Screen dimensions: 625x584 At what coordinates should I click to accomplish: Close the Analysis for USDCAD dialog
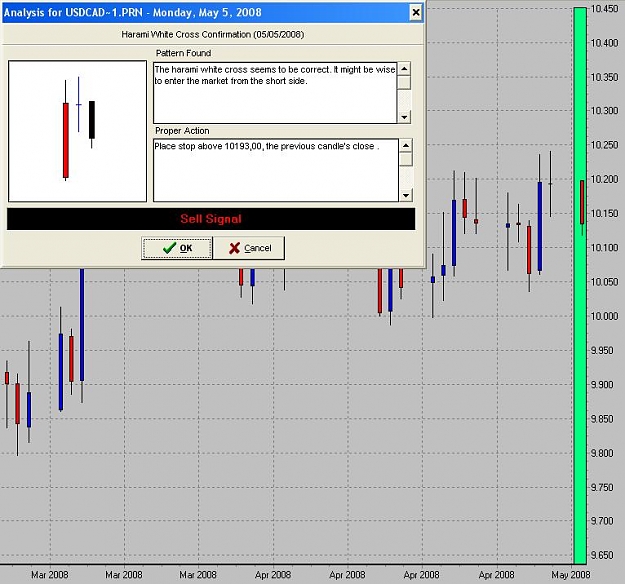(416, 13)
